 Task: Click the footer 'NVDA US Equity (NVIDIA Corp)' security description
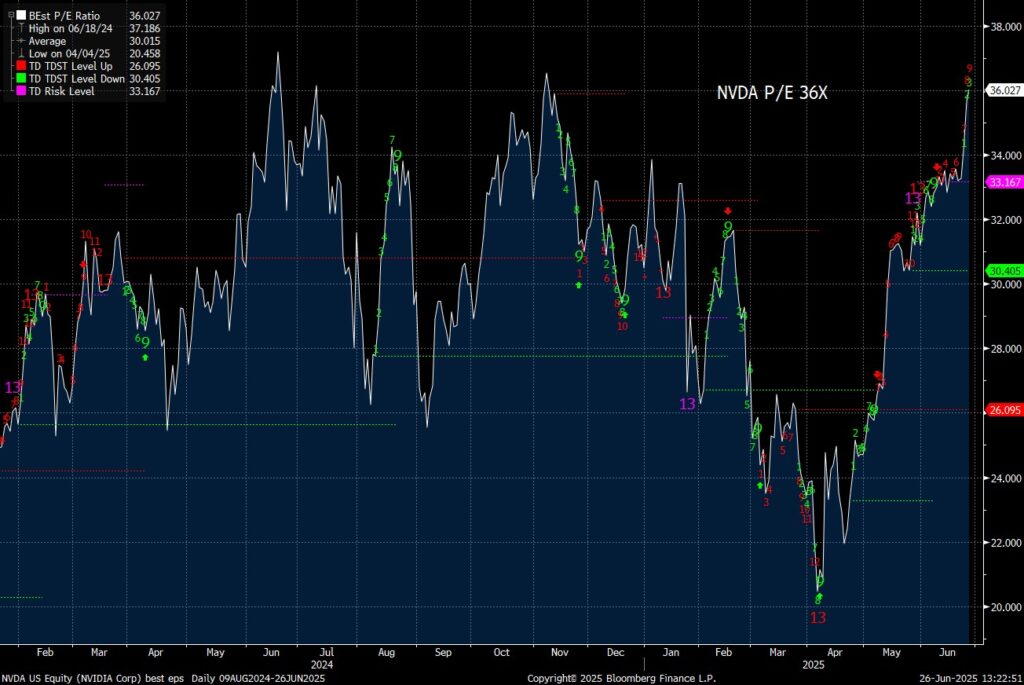pos(71,678)
